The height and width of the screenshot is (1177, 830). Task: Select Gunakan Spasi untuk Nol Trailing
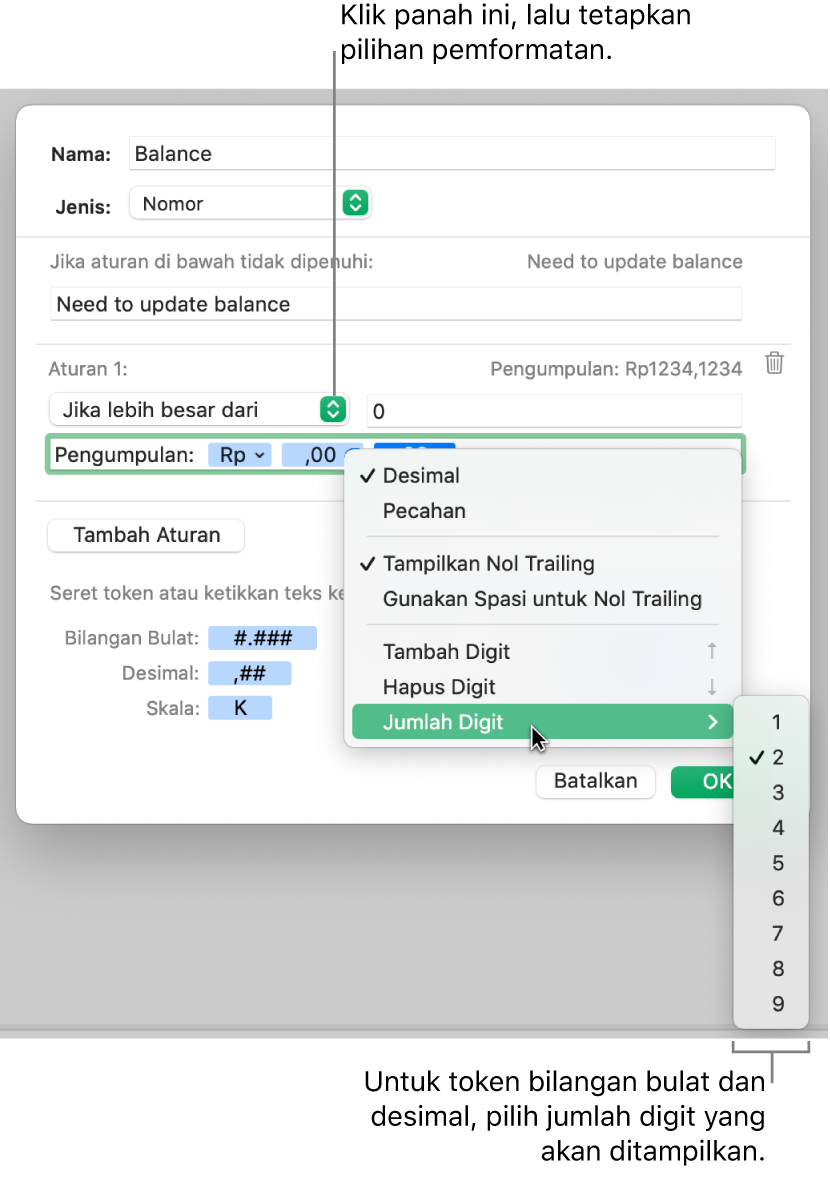[x=542, y=599]
